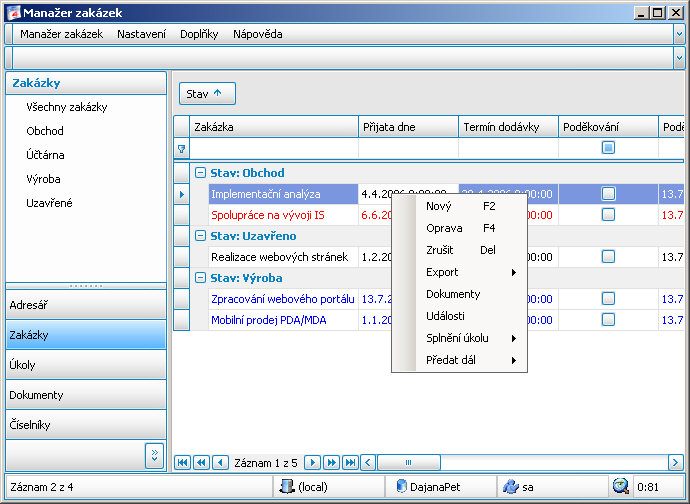Open the Nastavení menu
Viewport: 690px width, 504px height.
point(142,34)
